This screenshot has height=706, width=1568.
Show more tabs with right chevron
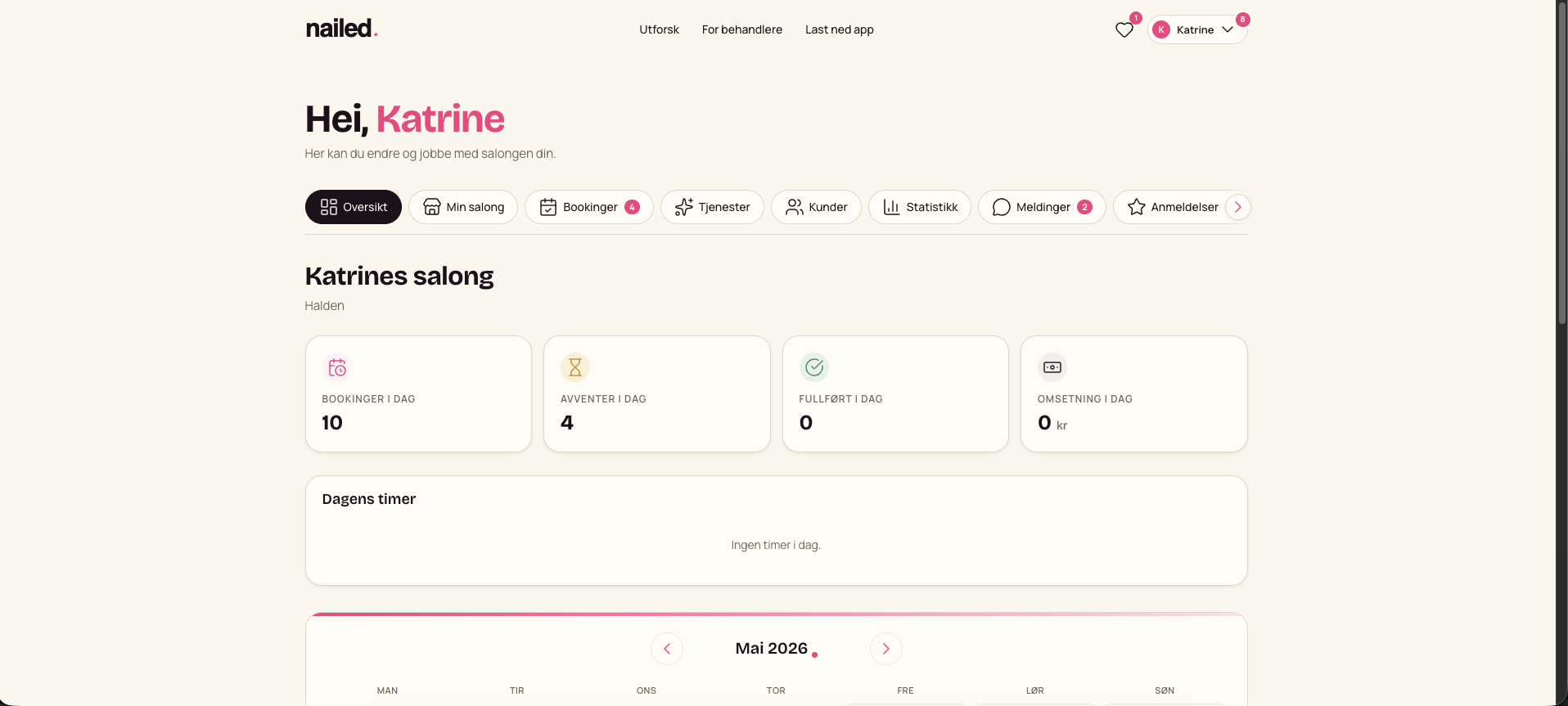(1237, 207)
